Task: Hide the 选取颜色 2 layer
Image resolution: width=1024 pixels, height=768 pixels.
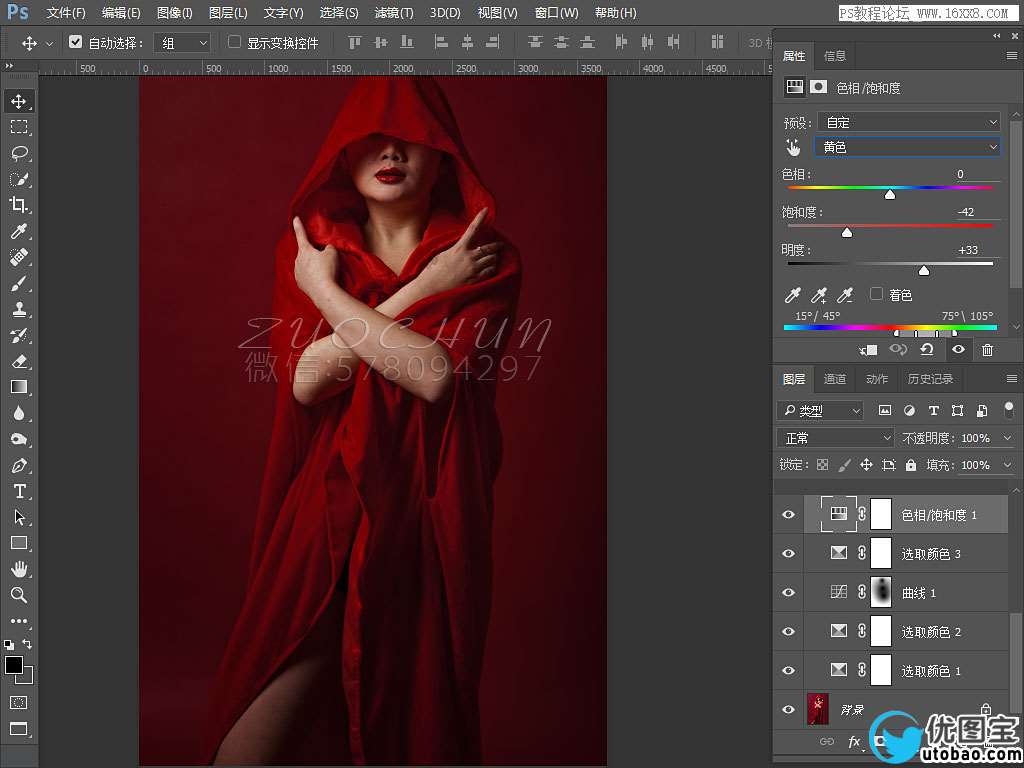Action: point(789,632)
